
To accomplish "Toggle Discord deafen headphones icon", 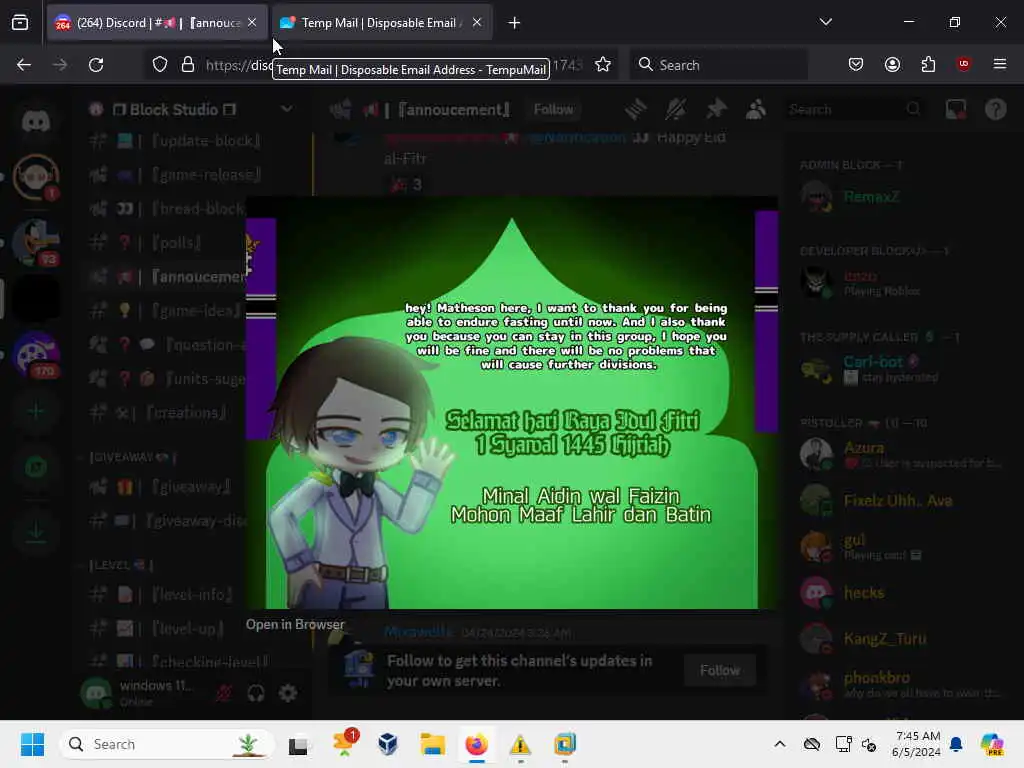I will pyautogui.click(x=256, y=693).
